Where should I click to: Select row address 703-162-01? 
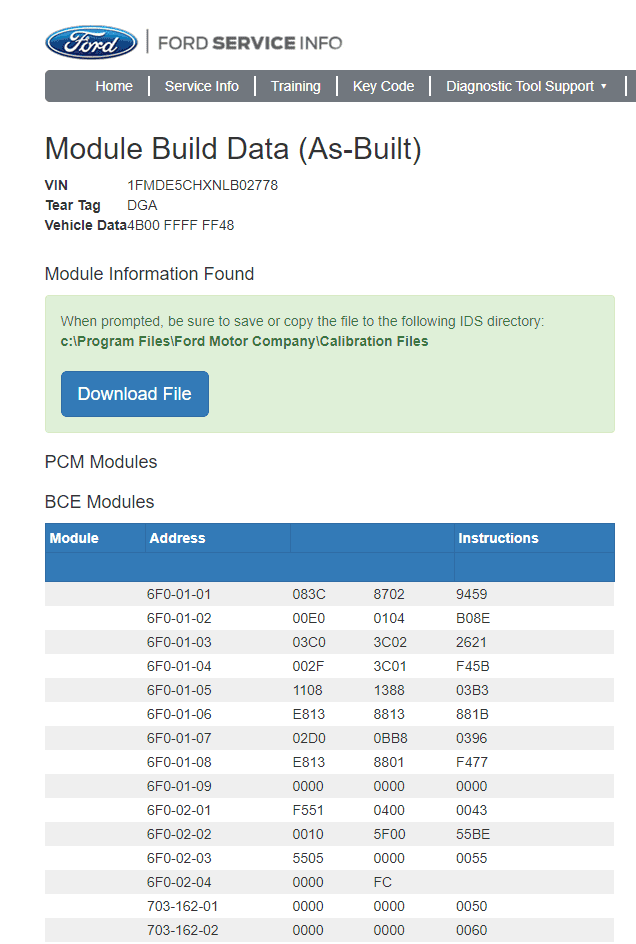(182, 907)
